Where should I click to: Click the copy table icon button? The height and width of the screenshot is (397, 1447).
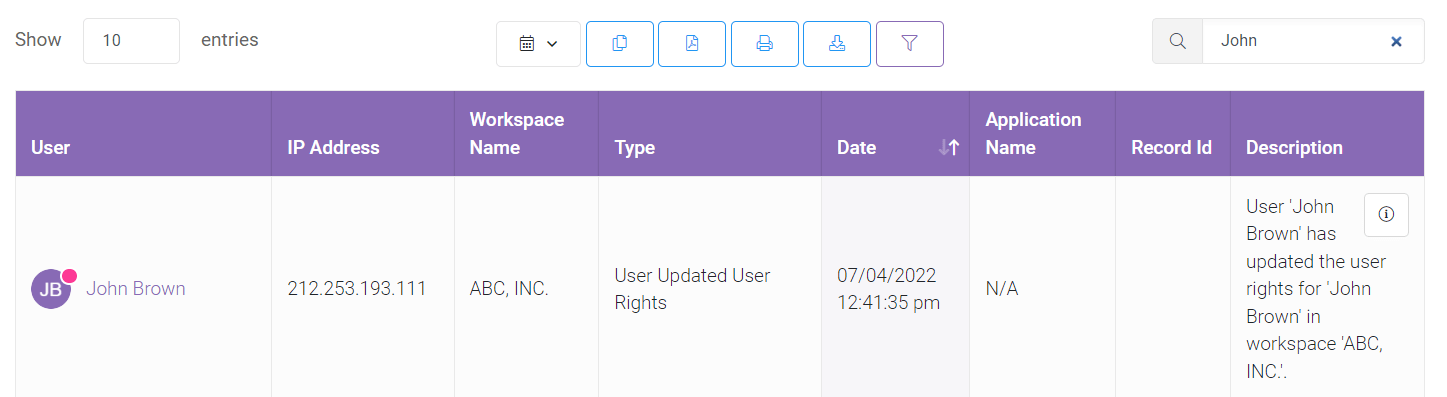click(620, 44)
